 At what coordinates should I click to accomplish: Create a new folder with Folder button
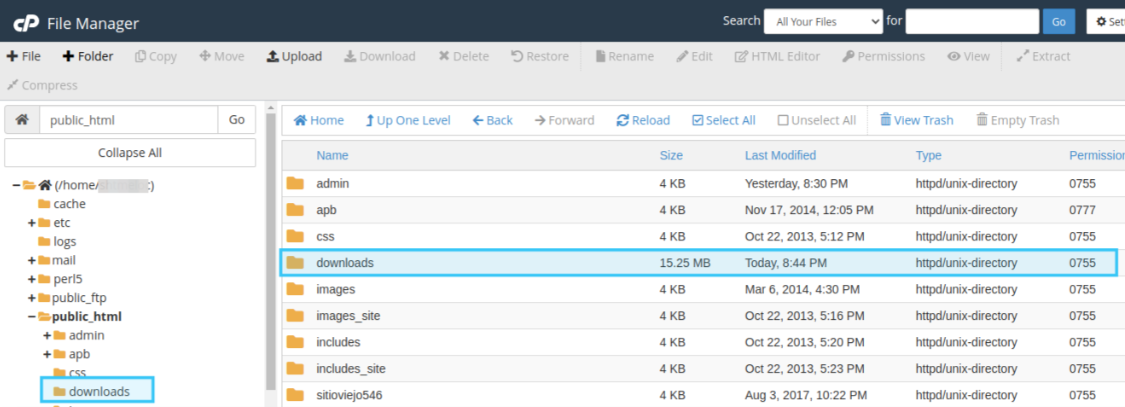[88, 56]
